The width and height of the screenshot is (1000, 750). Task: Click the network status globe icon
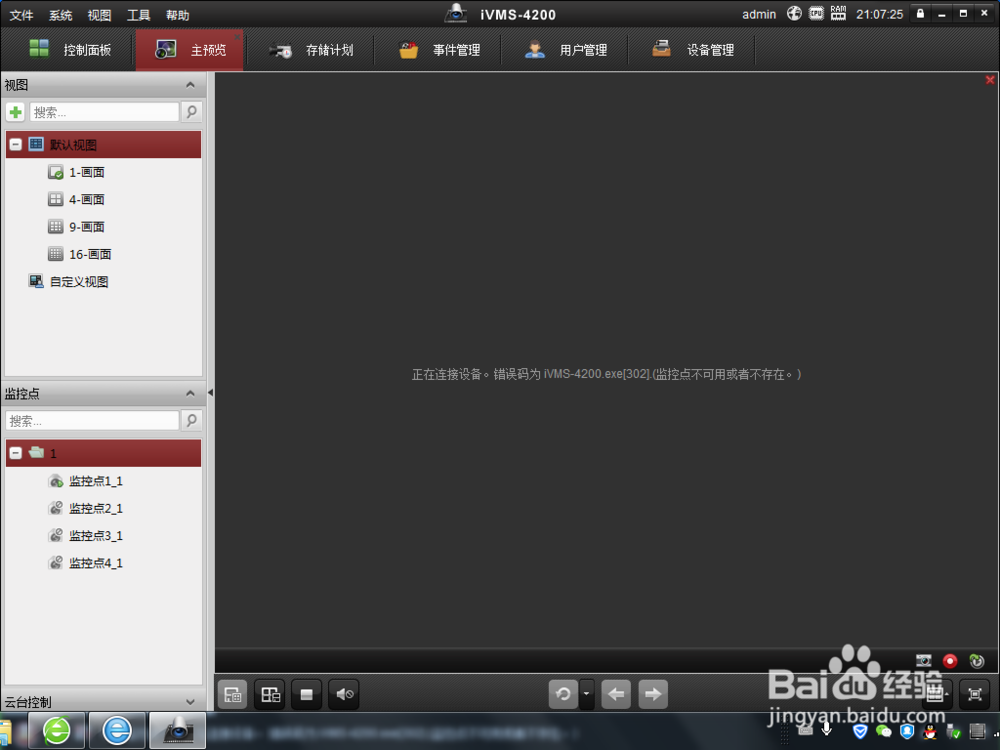794,13
